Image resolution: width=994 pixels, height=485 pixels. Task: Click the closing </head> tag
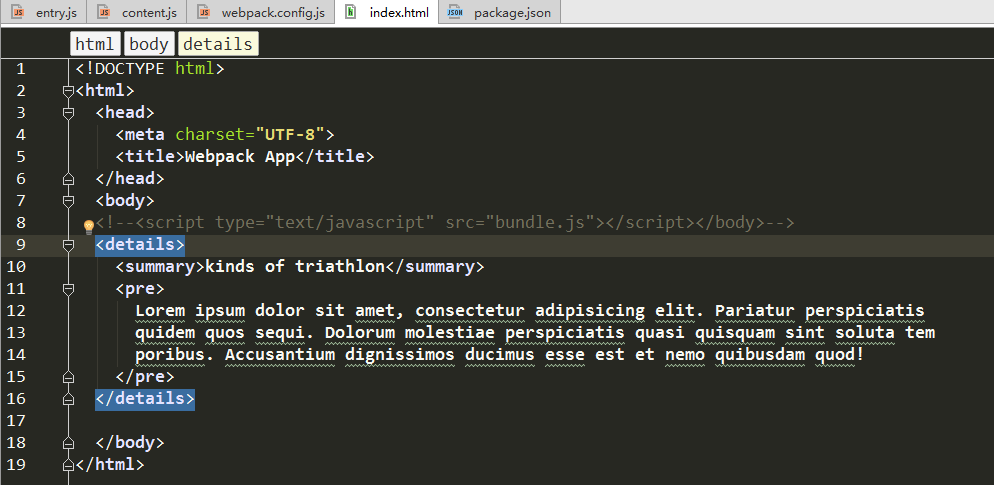click(130, 179)
